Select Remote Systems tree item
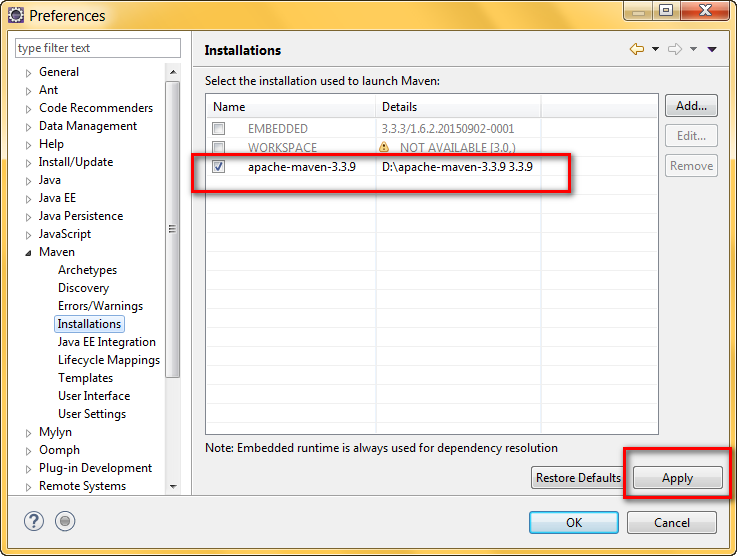Screen dimensions: 737x556 82,486
